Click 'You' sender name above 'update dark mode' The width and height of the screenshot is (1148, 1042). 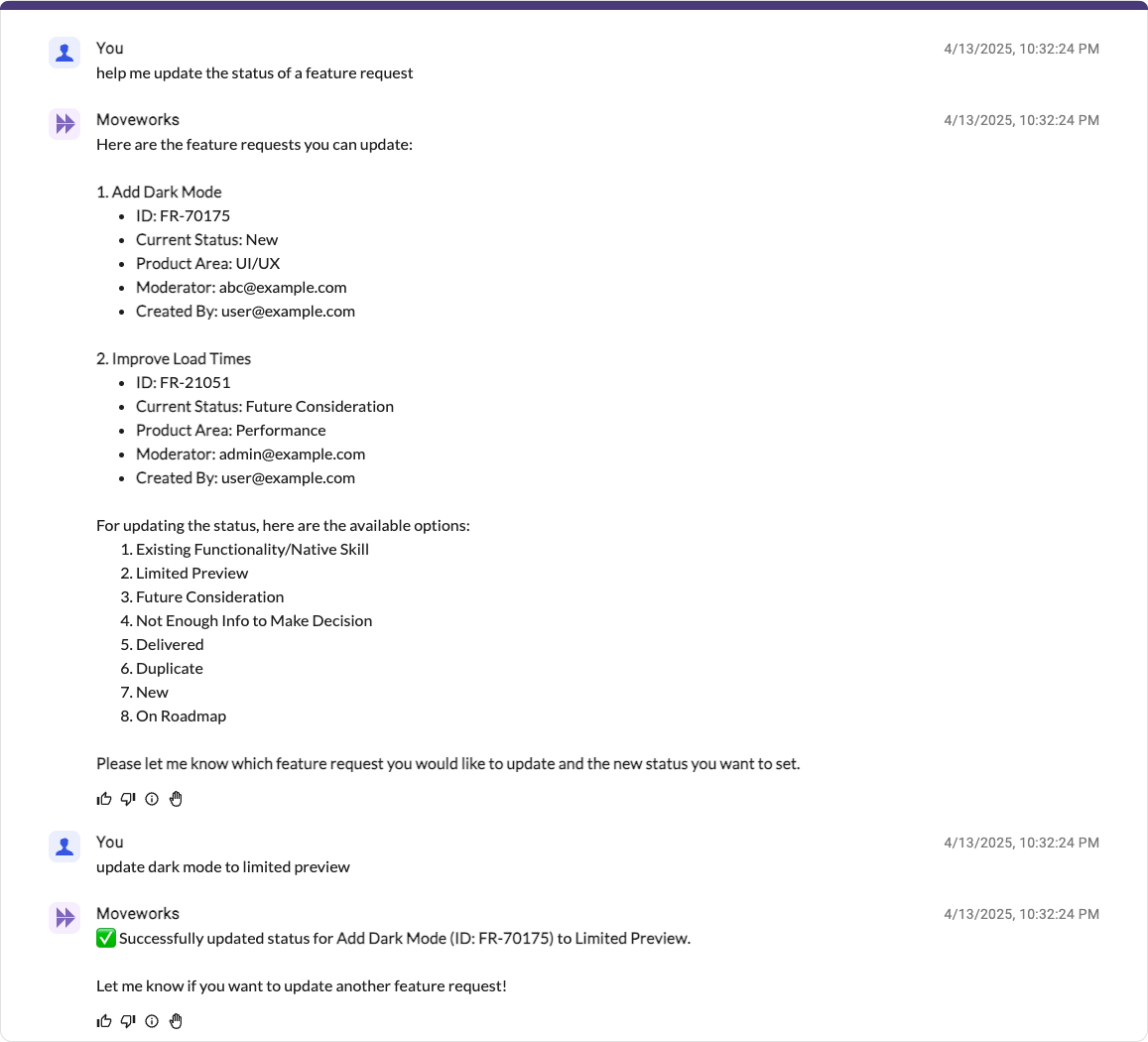110,843
